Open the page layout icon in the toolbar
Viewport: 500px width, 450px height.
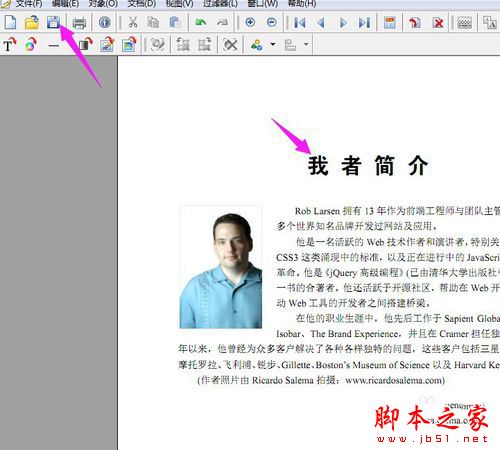coord(390,22)
